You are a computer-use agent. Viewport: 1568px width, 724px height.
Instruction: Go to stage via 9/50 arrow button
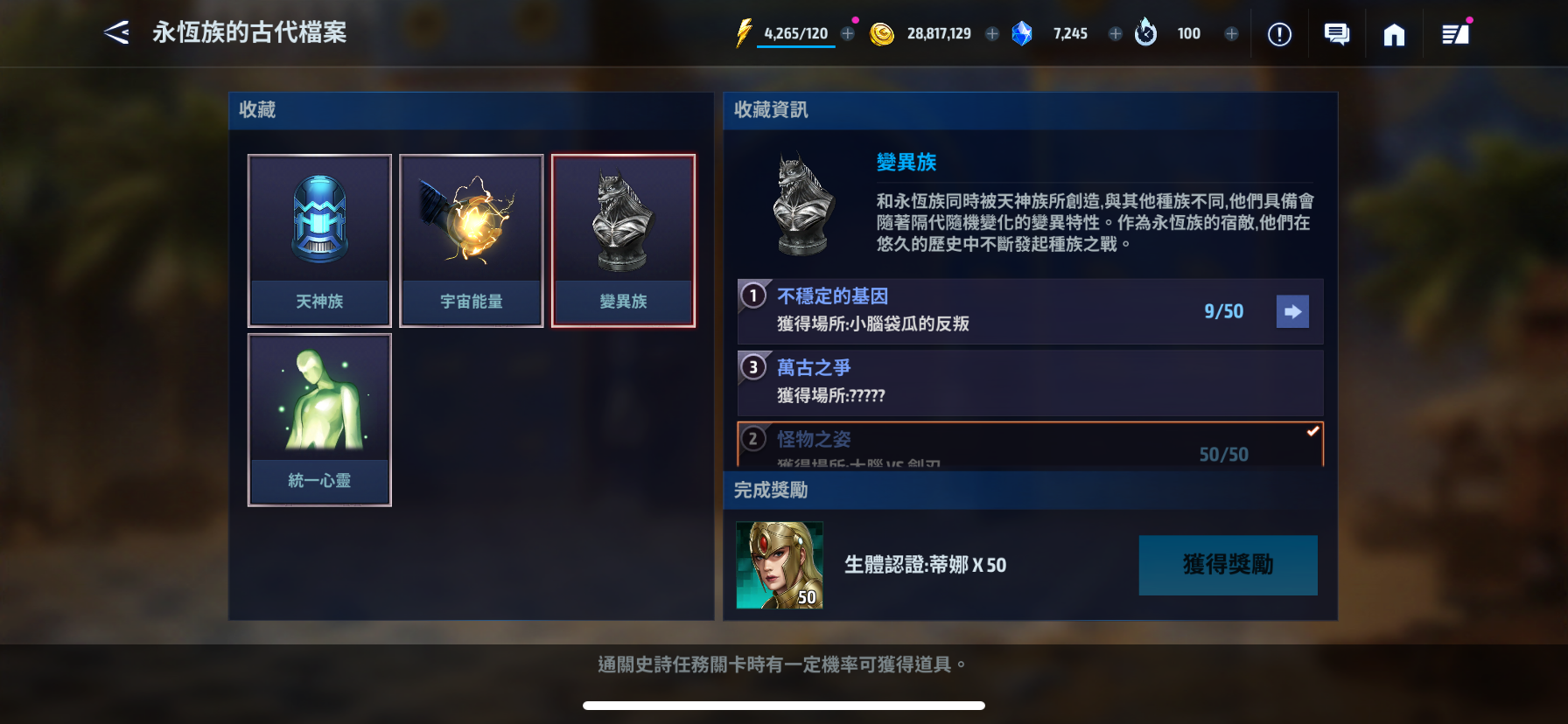[x=1292, y=311]
